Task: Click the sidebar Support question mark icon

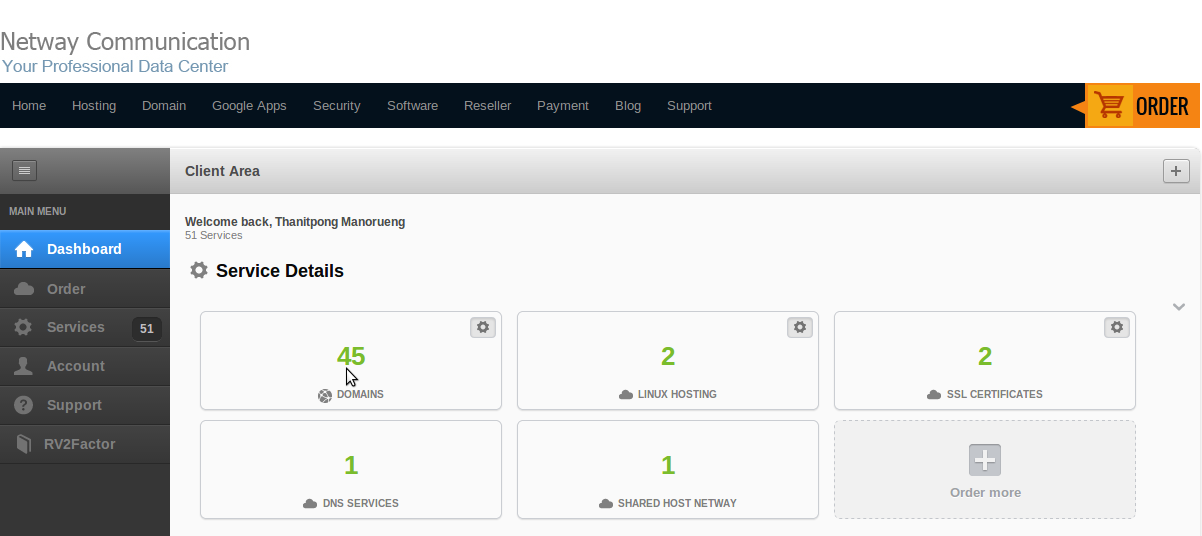Action: tap(24, 405)
